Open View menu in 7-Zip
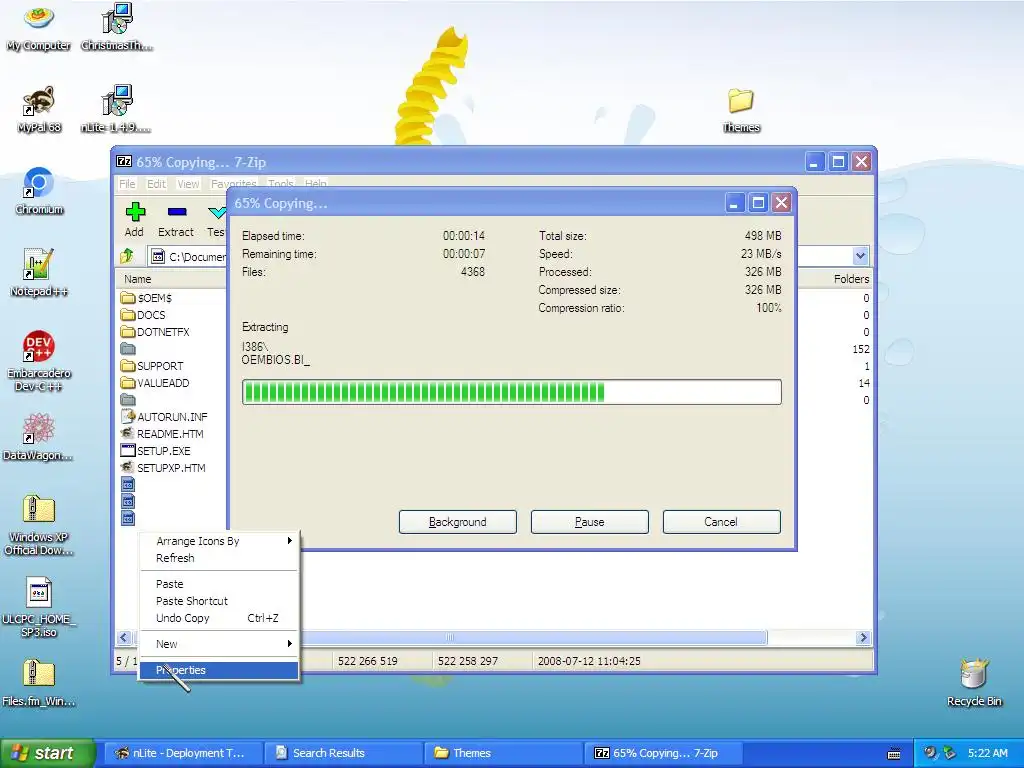The height and width of the screenshot is (768, 1024). 188,184
